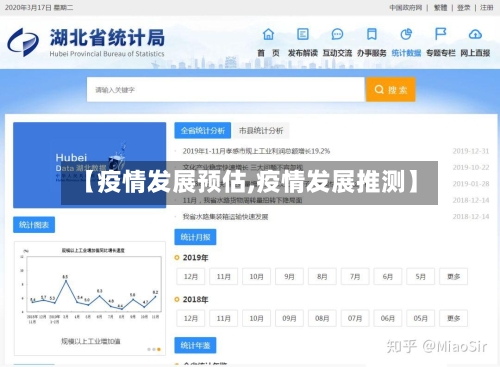Open the 互动交流 menu label
Image resolution: width=500 pixels, height=367 pixels.
point(337,53)
